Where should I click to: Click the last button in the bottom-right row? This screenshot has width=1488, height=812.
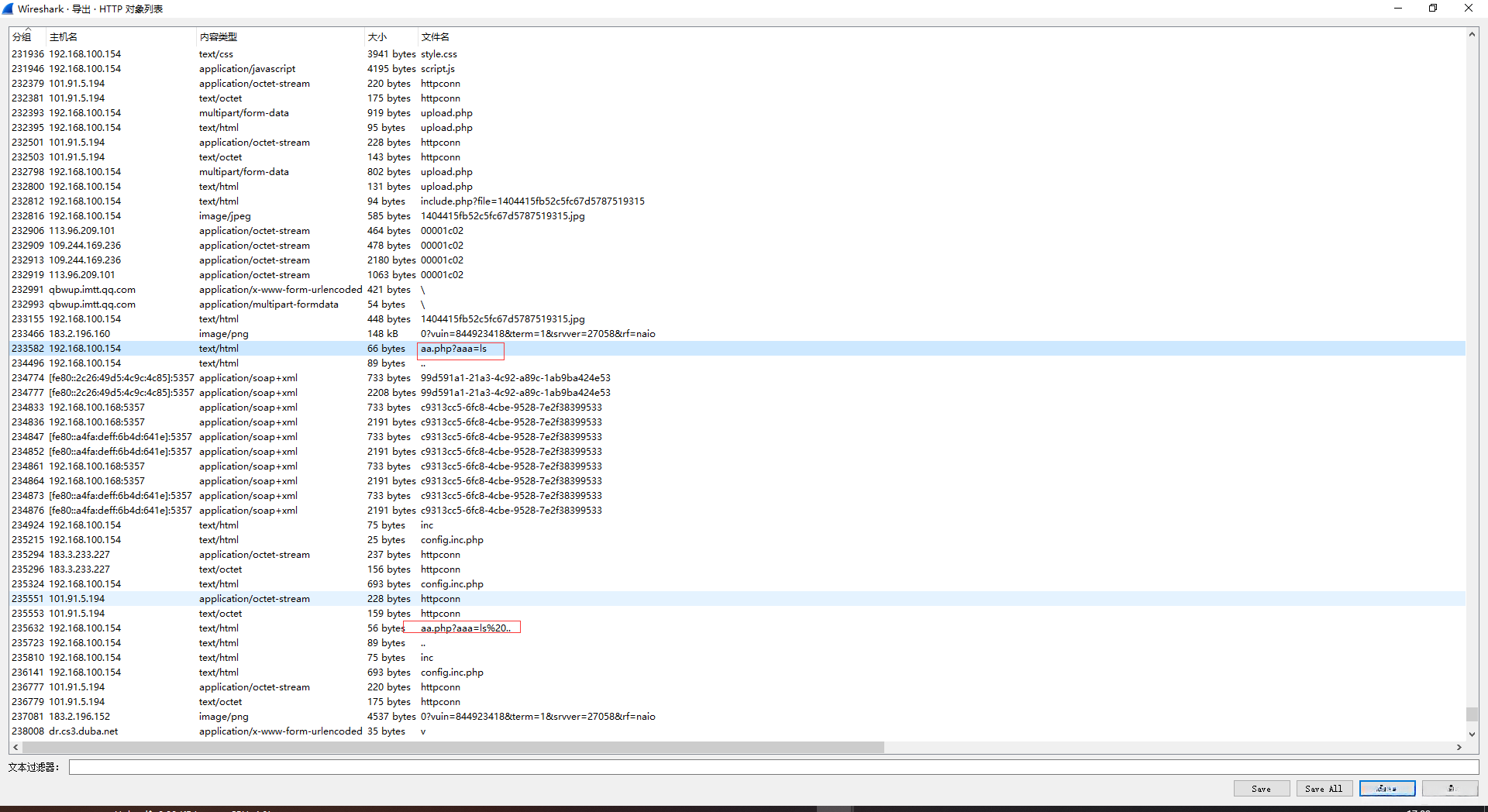pyautogui.click(x=1450, y=789)
